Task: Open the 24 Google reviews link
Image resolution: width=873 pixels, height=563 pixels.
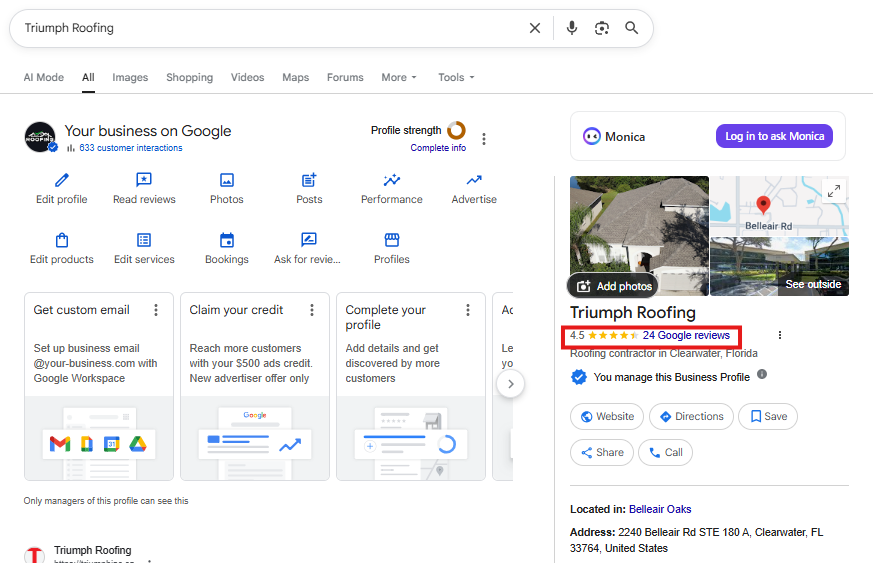Action: coord(686,335)
